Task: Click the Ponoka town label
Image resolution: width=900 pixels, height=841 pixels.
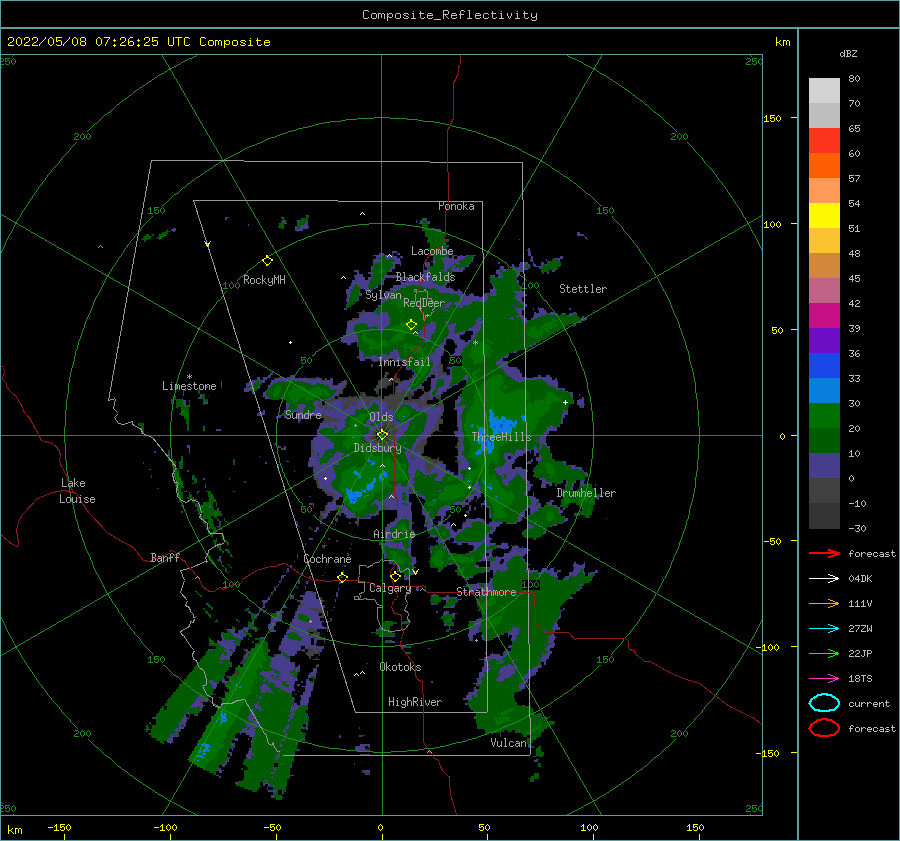Action: point(456,206)
